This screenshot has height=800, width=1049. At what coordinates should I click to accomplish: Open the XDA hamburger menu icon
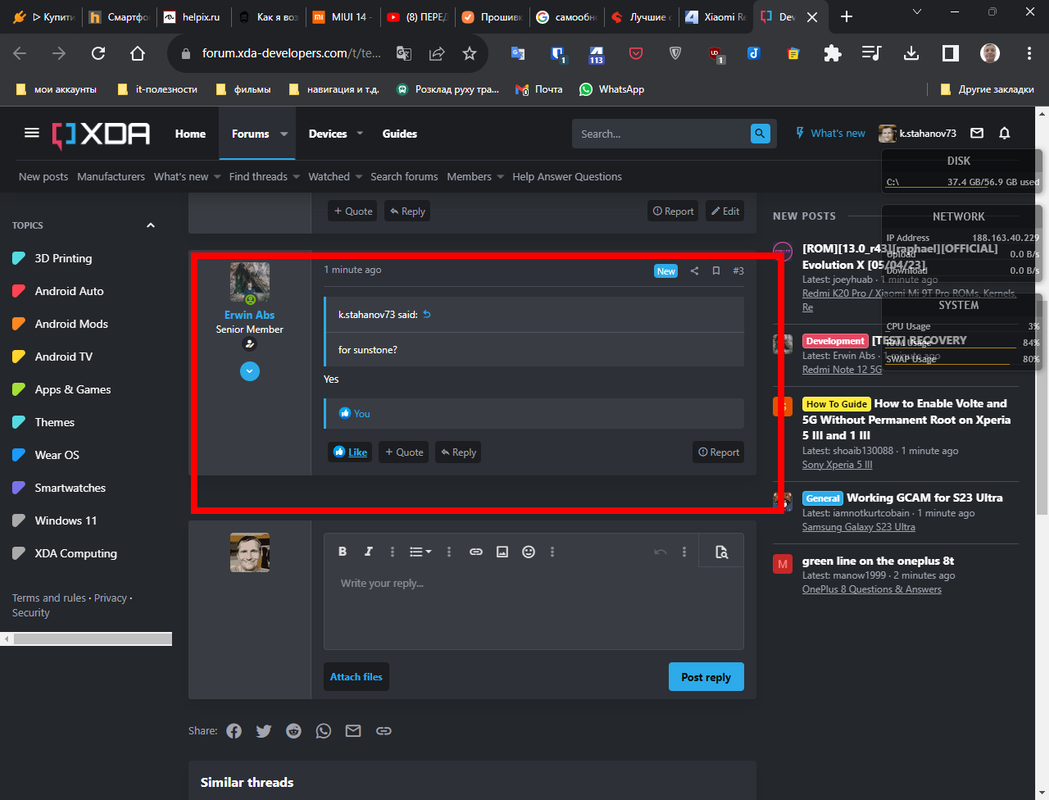click(x=31, y=133)
